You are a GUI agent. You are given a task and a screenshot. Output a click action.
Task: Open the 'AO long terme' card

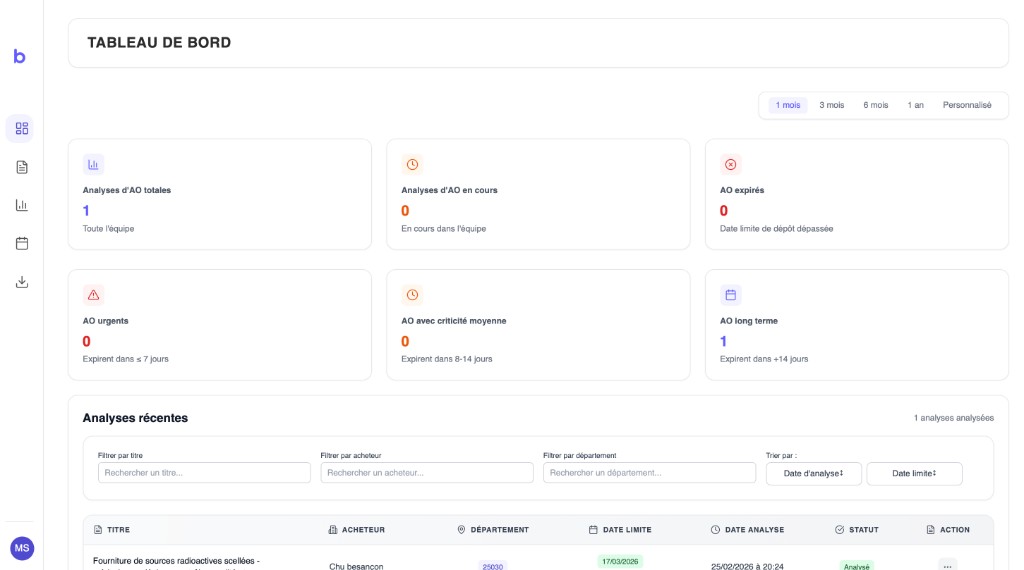click(856, 325)
